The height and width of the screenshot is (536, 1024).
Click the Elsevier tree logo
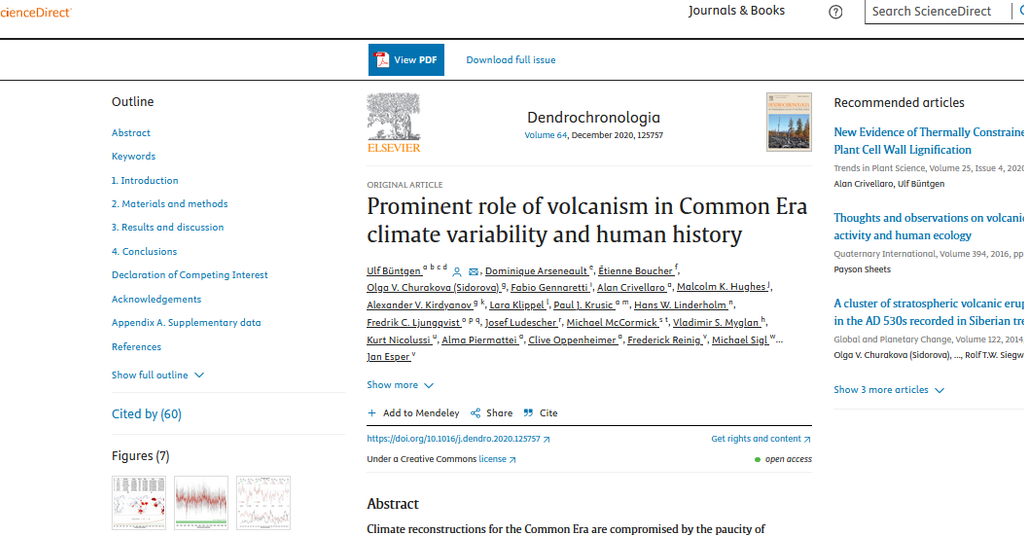pyautogui.click(x=393, y=118)
